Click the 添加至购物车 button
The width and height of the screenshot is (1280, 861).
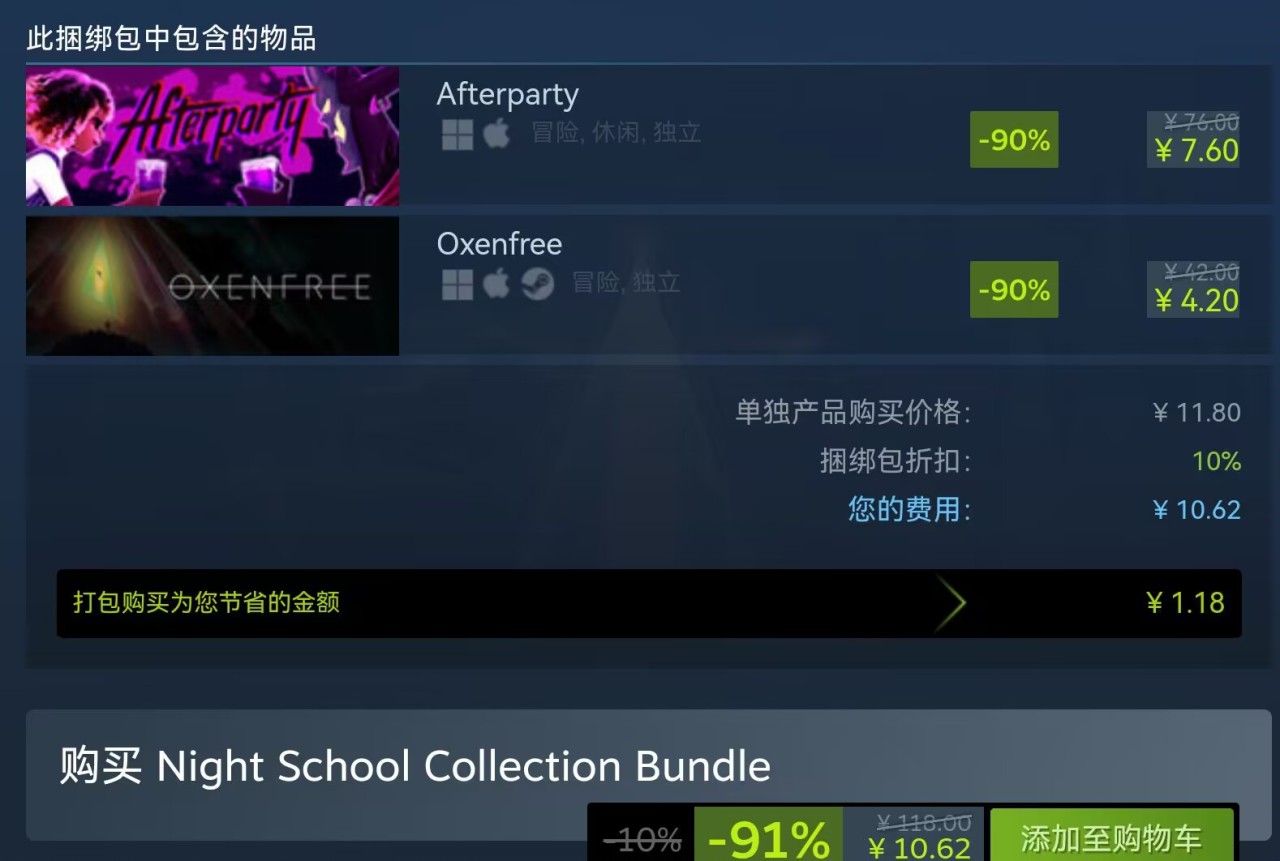click(1111, 836)
